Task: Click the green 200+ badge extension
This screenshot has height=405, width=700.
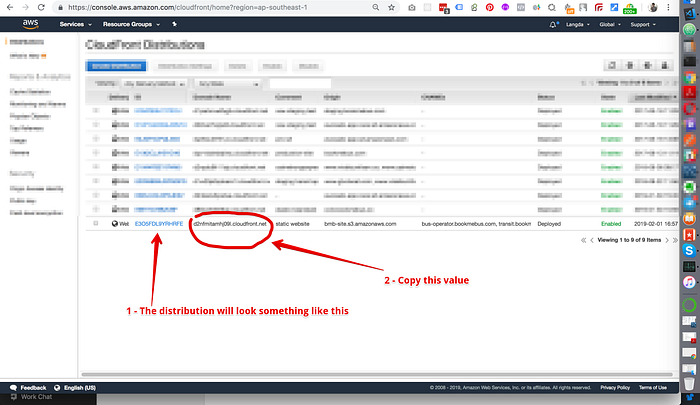Action: 629,8
